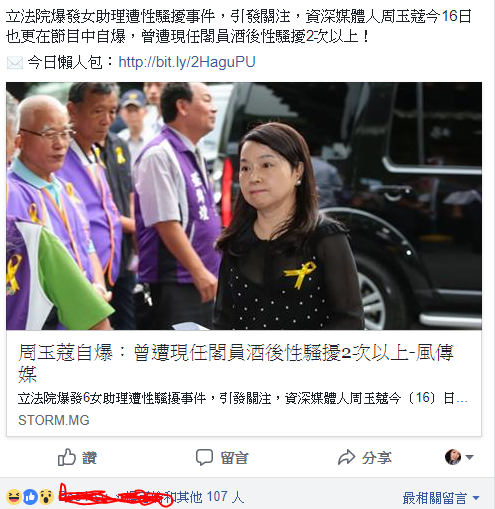Click the profile avatar next to 分享
Viewport: 495px width, 509px height.
point(453,457)
